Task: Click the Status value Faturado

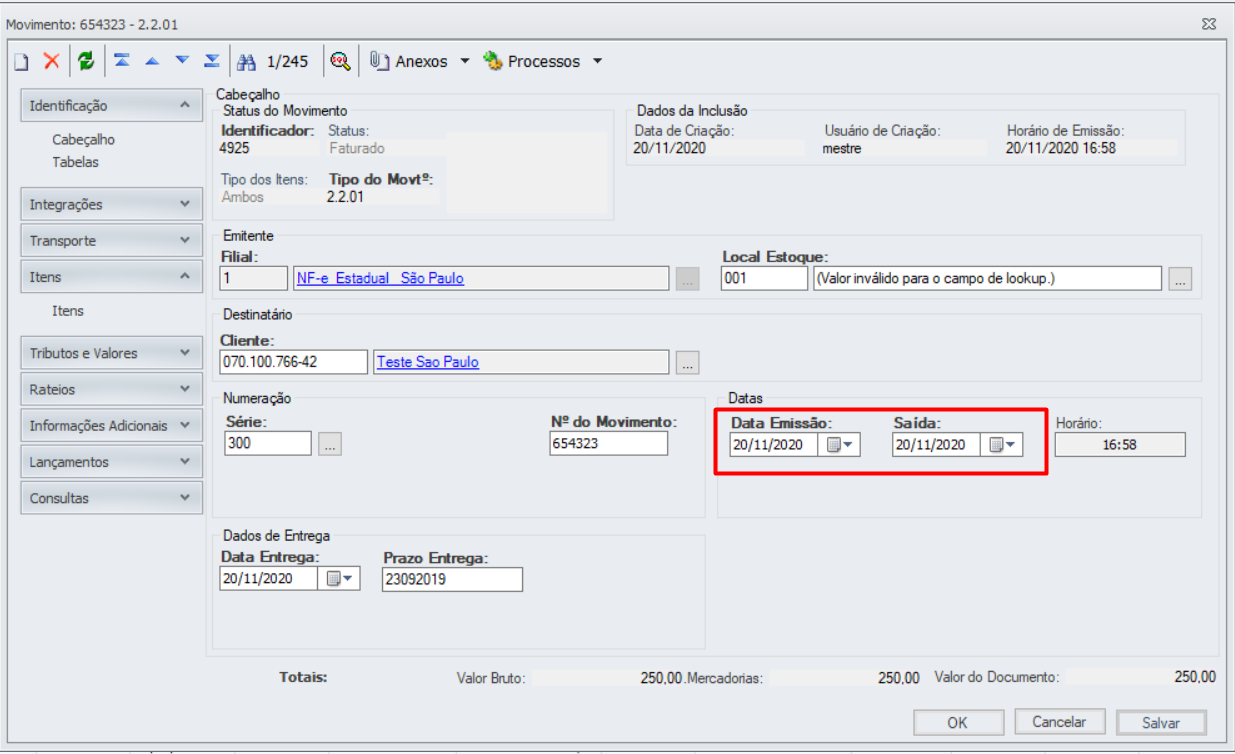Action: pos(357,148)
